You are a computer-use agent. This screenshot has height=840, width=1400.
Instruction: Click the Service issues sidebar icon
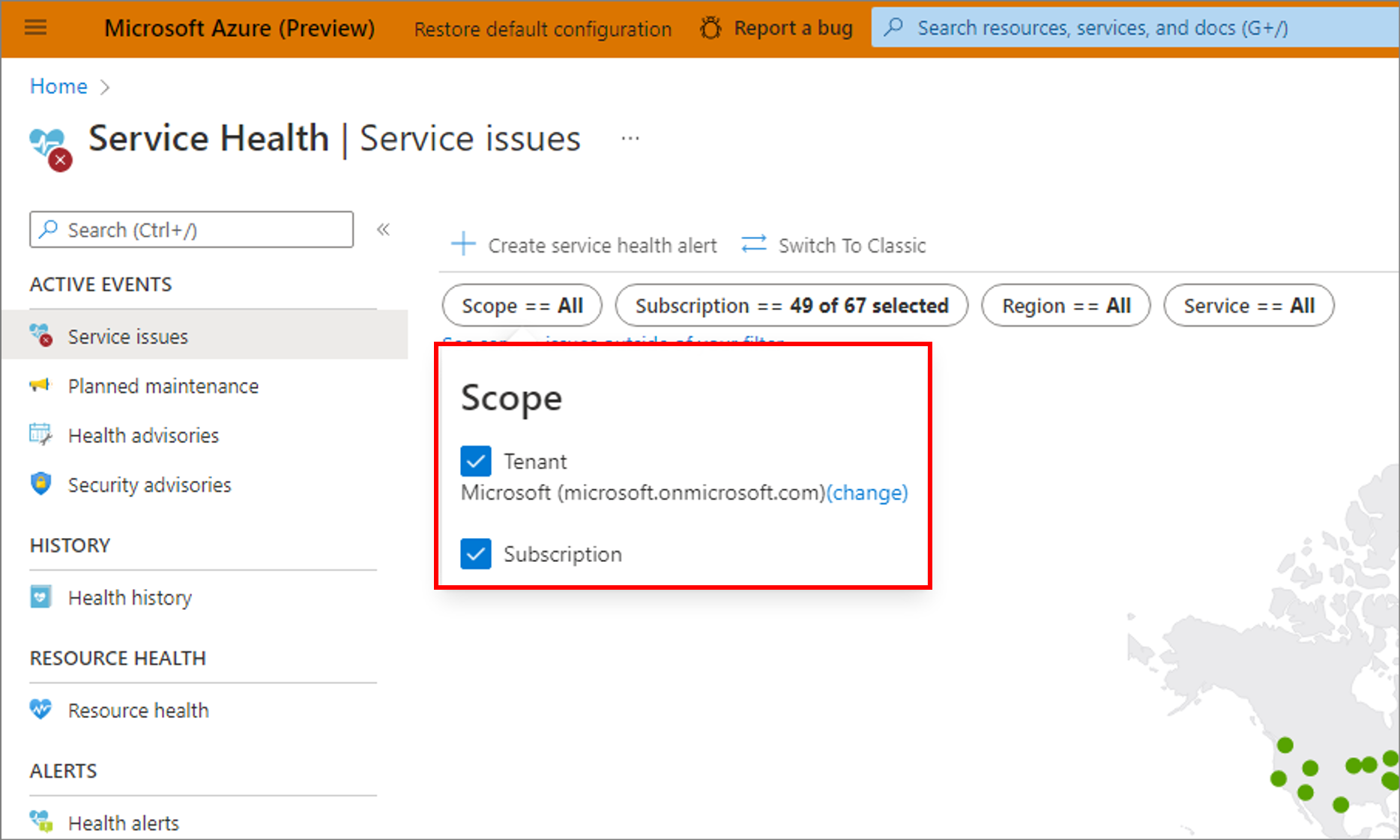tap(41, 336)
